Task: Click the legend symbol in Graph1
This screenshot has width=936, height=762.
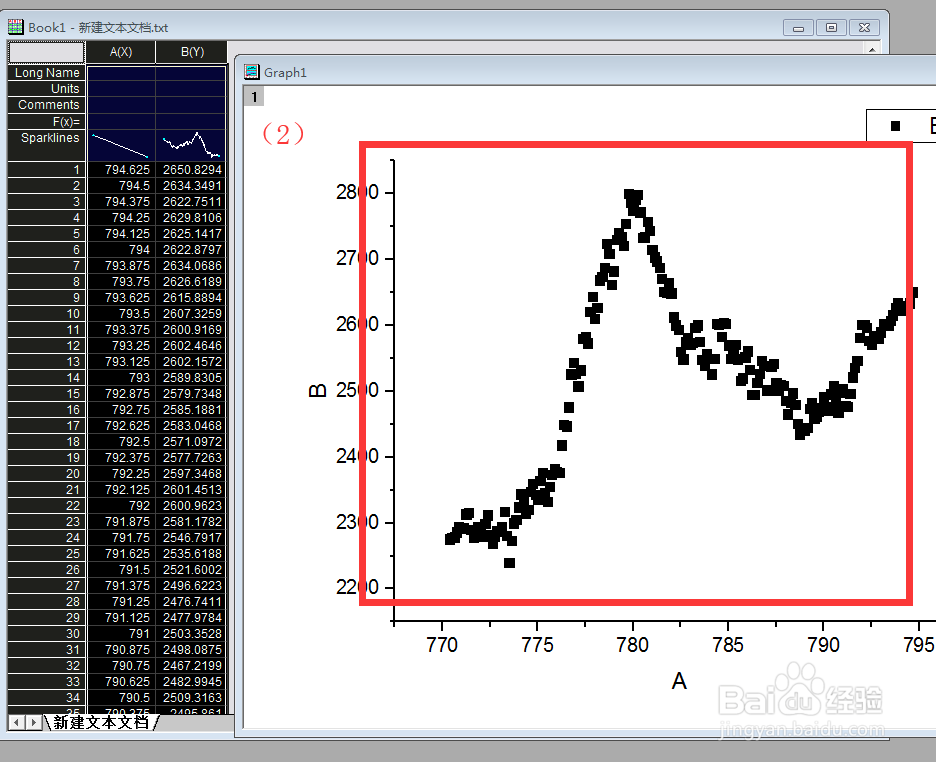Action: (x=895, y=126)
